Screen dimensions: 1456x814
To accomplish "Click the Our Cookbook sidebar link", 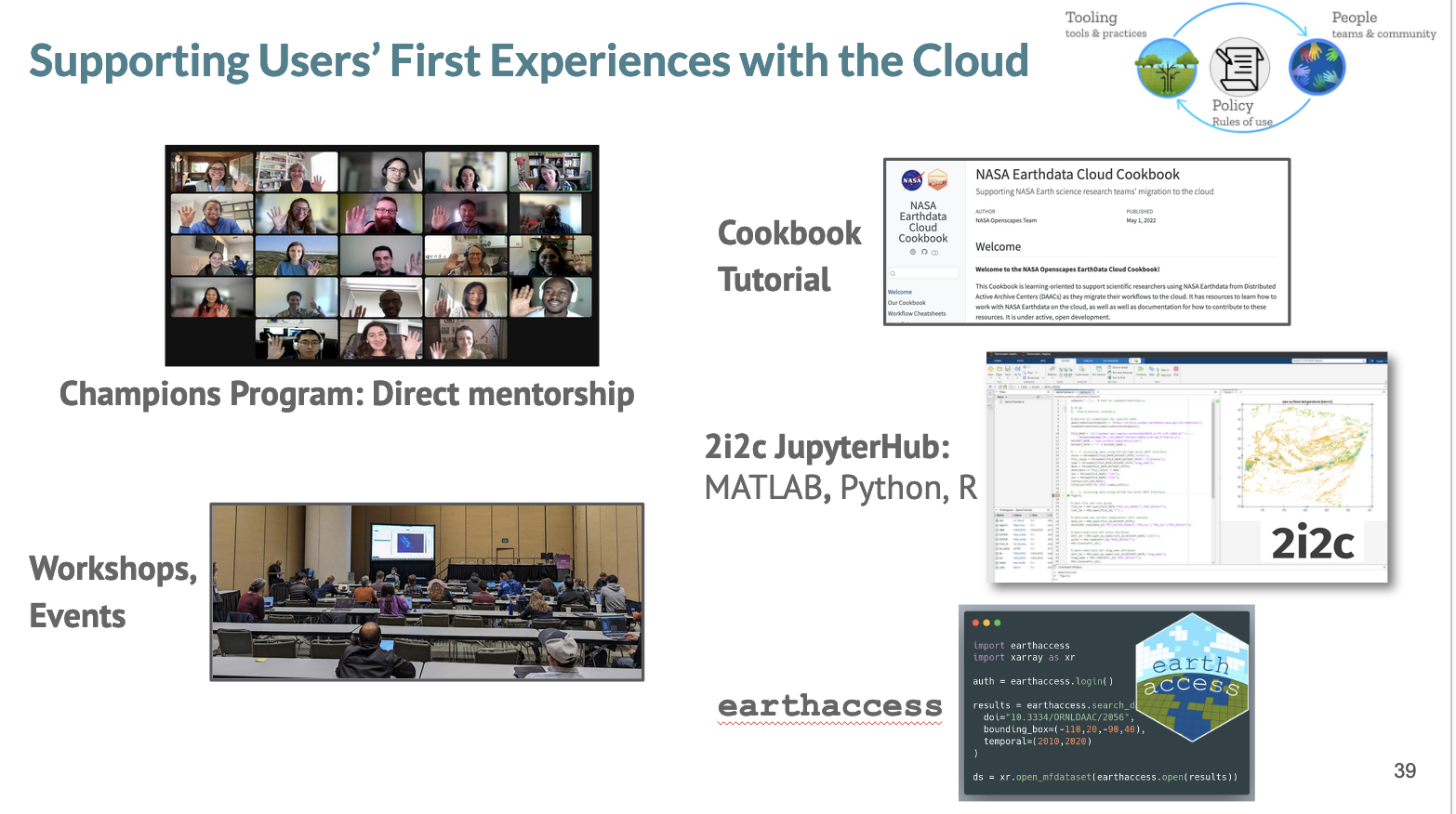I will click(x=907, y=302).
